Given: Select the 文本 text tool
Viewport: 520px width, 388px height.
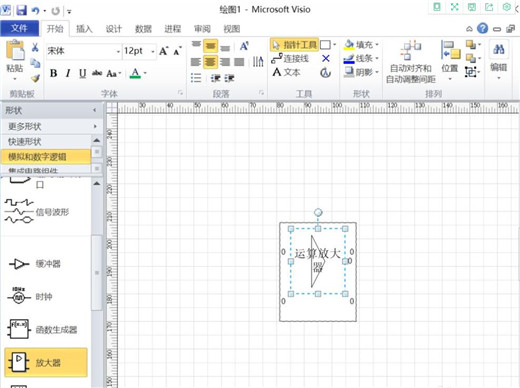Looking at the screenshot, I should pyautogui.click(x=286, y=72).
